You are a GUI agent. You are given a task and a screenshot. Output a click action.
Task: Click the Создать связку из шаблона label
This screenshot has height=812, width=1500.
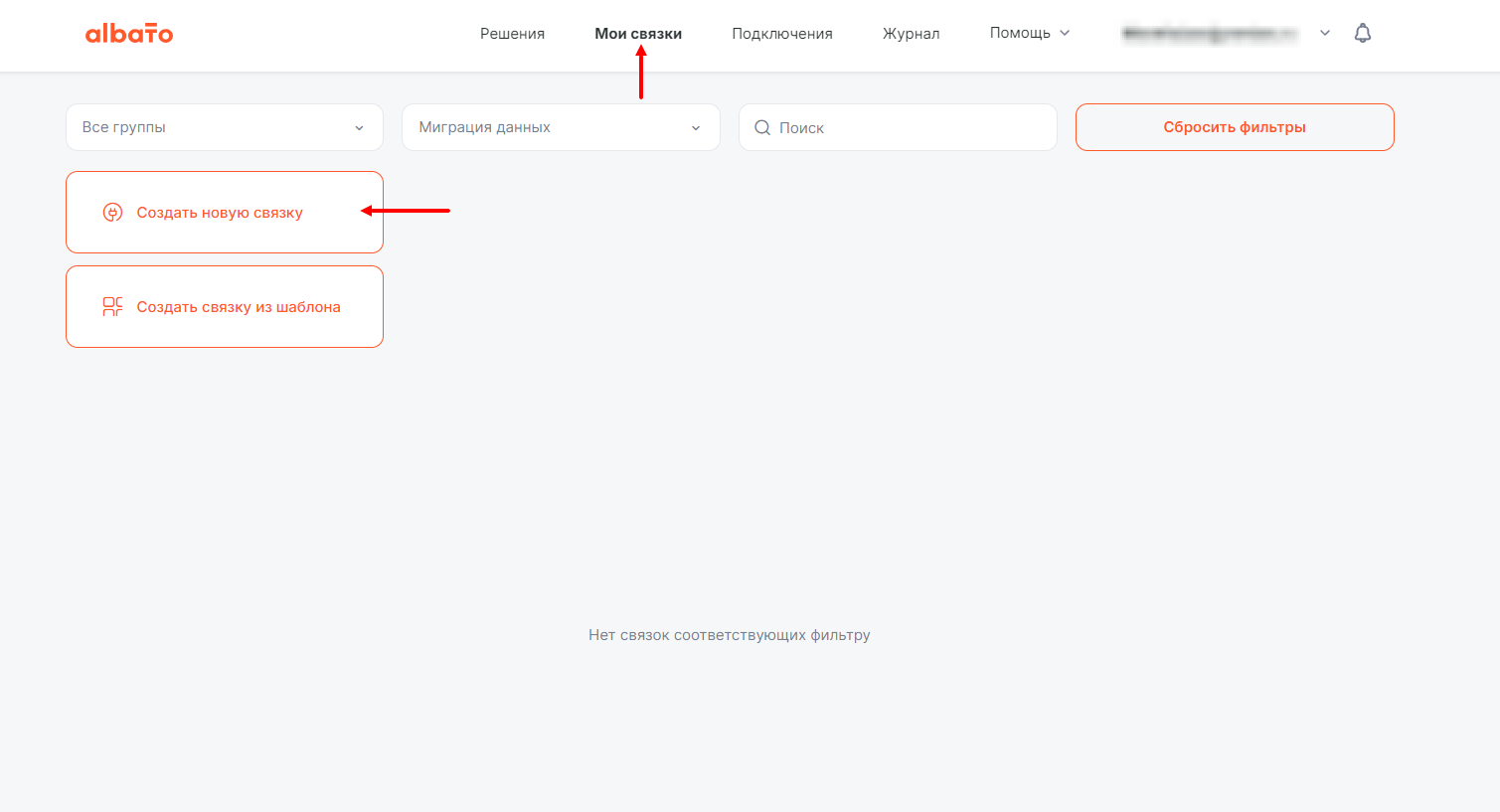point(239,307)
